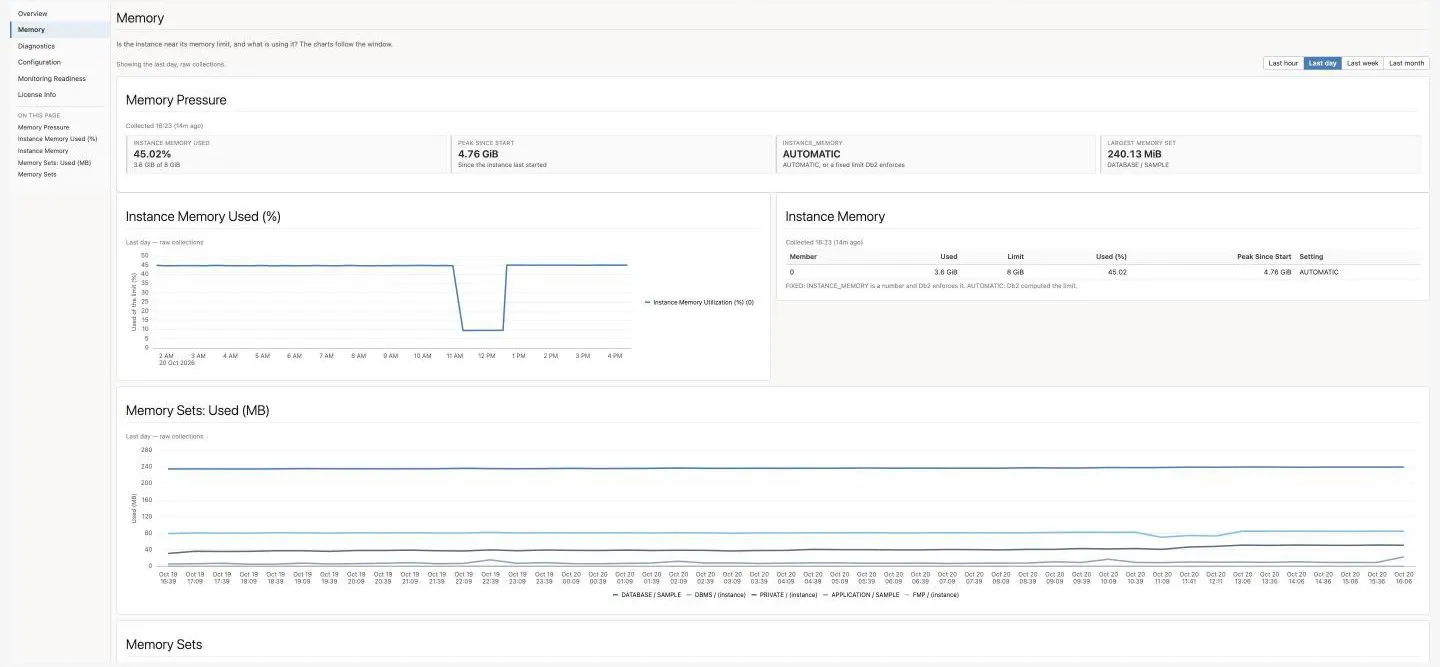Toggle DBMS / (instance) series in legend
Image resolution: width=1440 pixels, height=667 pixels.
[716, 594]
